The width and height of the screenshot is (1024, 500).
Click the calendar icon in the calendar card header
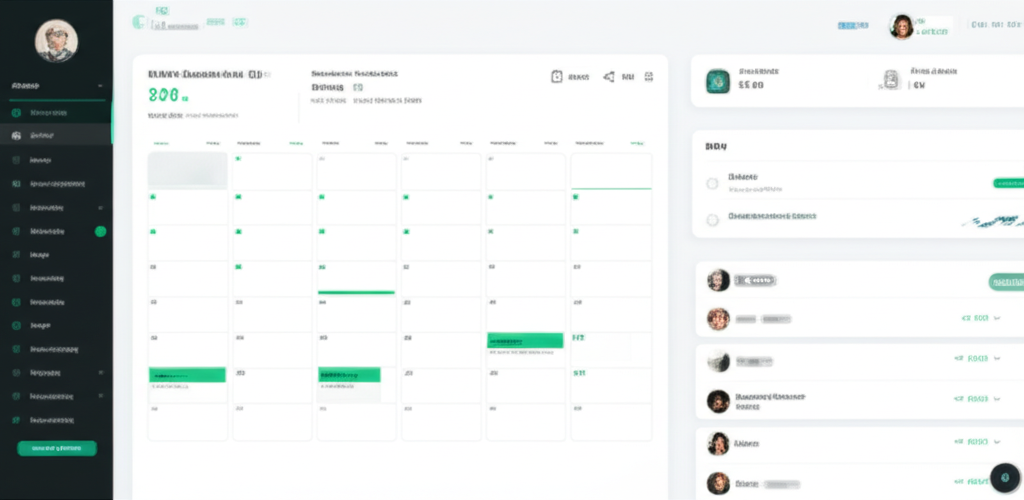tap(557, 76)
